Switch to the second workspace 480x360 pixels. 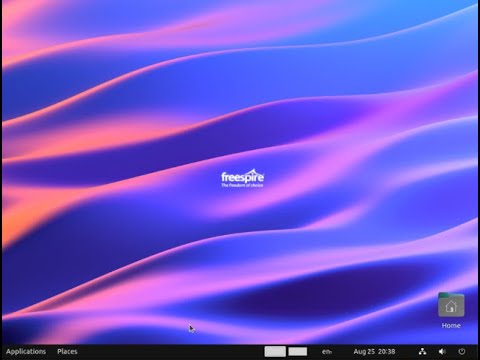pos(298,352)
